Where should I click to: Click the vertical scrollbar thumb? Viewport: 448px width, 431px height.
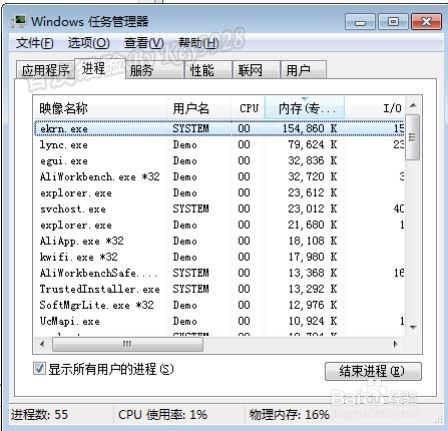coord(413,137)
